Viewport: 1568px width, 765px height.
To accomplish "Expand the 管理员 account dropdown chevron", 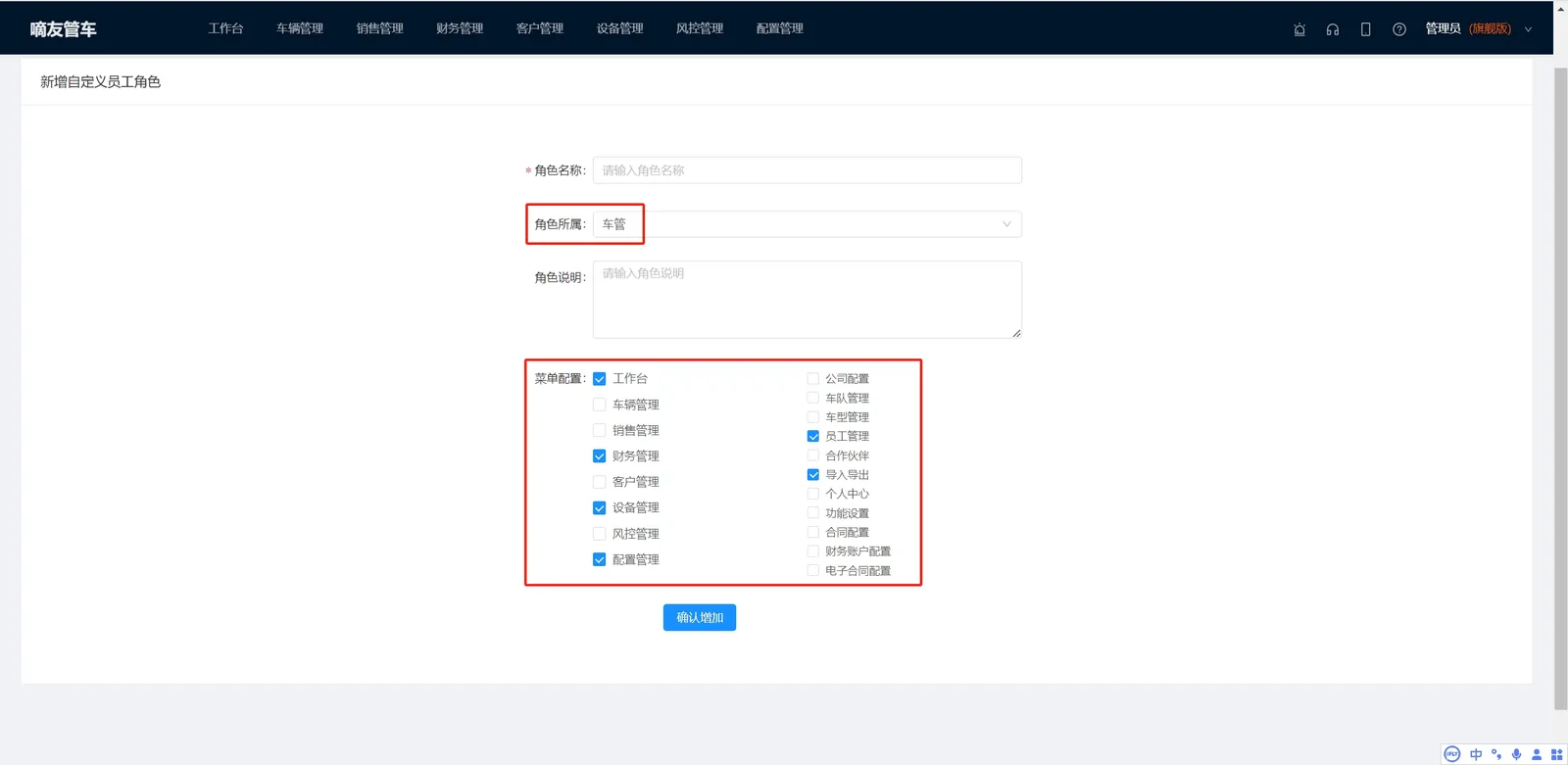I will (x=1528, y=29).
